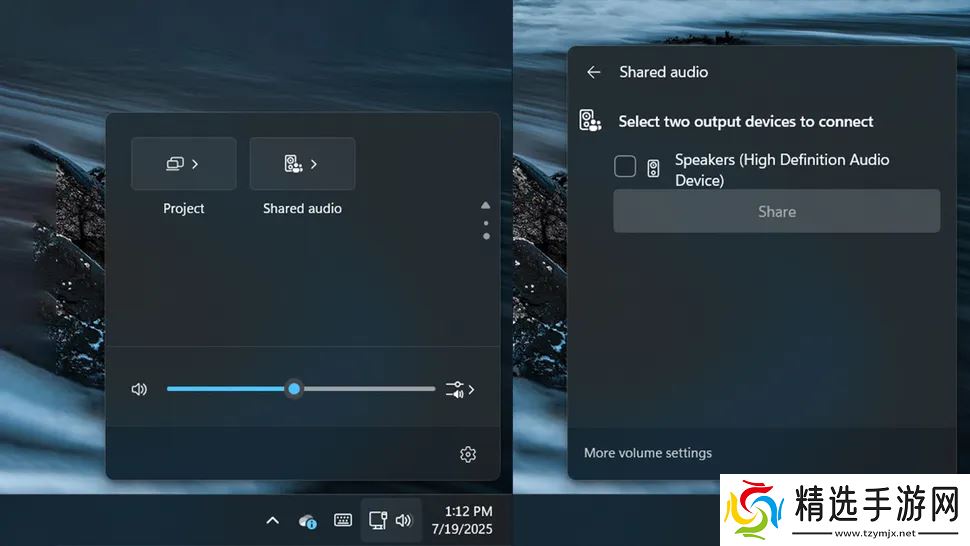This screenshot has width=970, height=546.
Task: Select the upper page indicator dot
Action: pyautogui.click(x=486, y=223)
